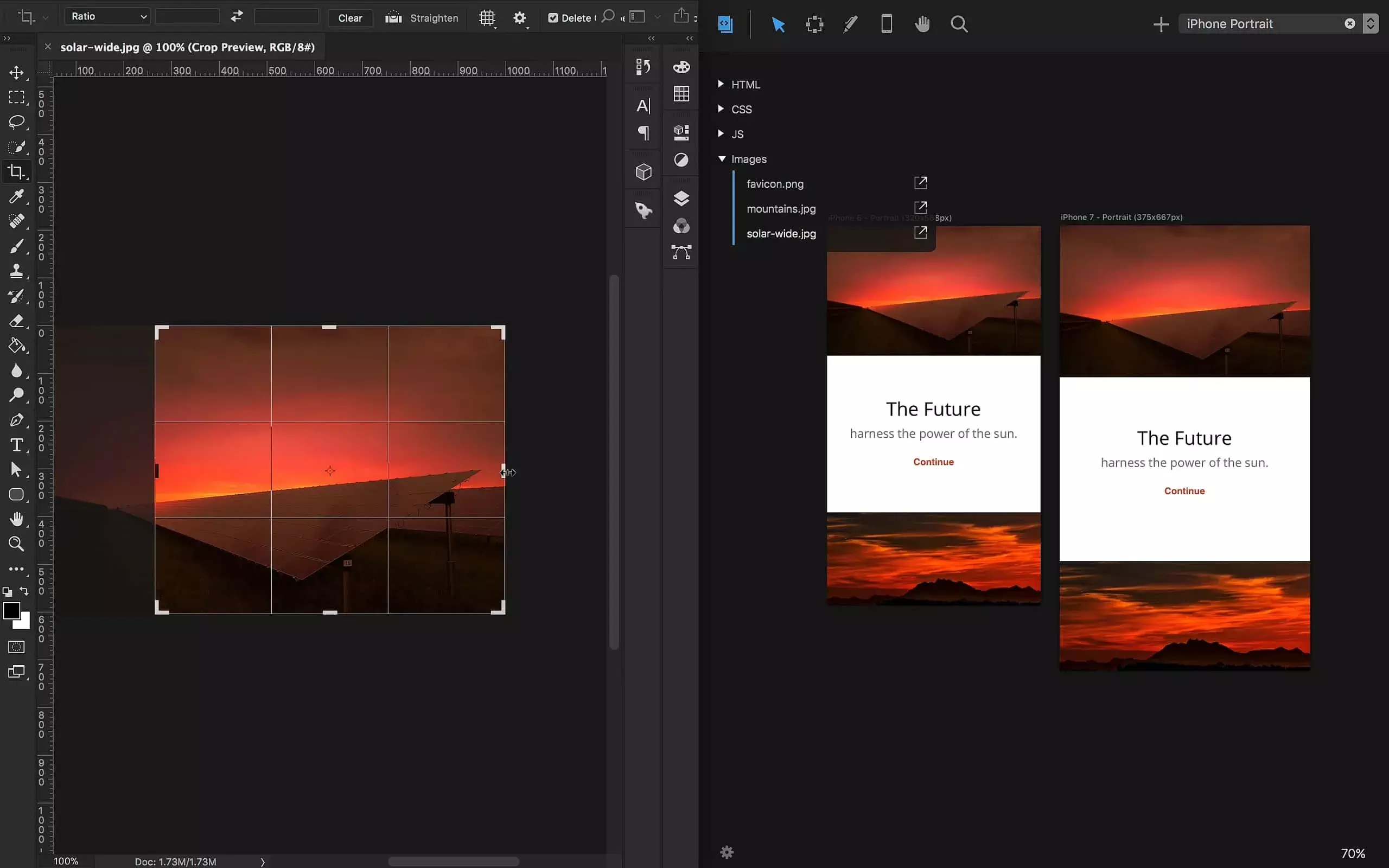
Task: Select the Move tool
Action: tap(16, 72)
